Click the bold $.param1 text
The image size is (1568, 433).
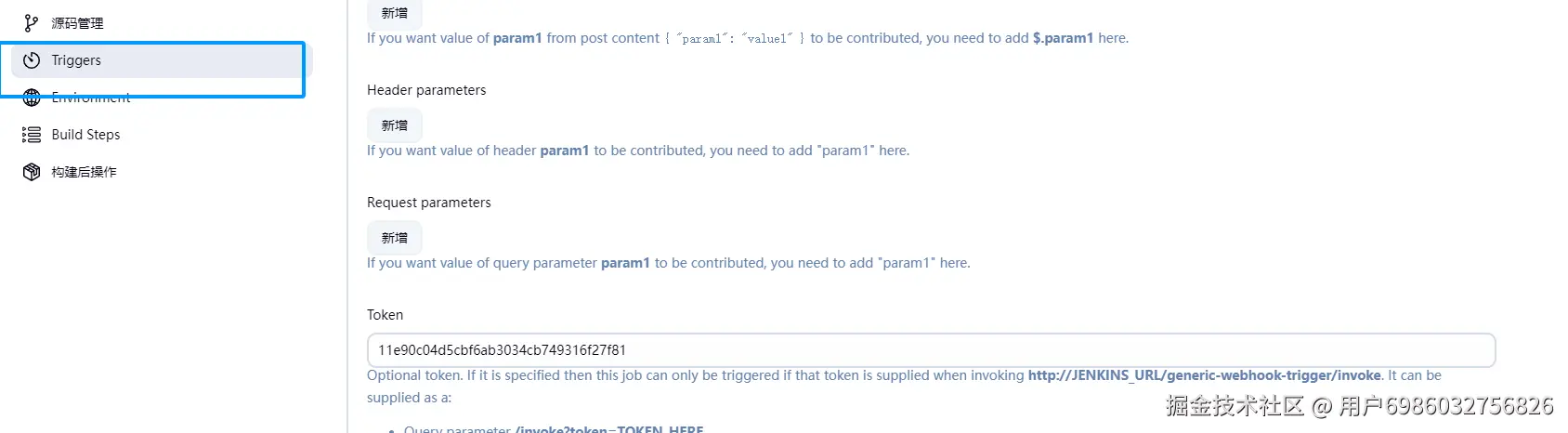1063,38
